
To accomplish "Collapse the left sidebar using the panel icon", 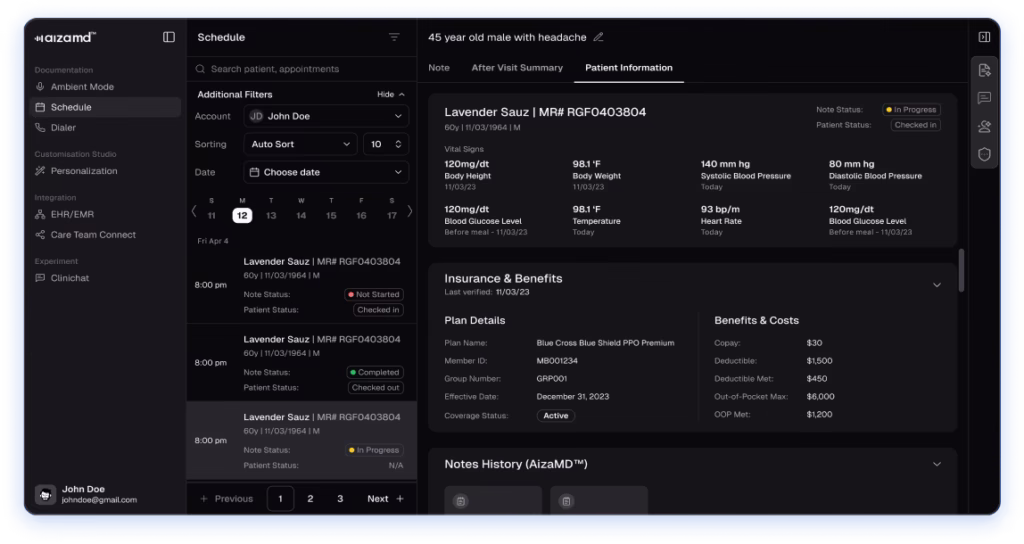I will tap(169, 37).
